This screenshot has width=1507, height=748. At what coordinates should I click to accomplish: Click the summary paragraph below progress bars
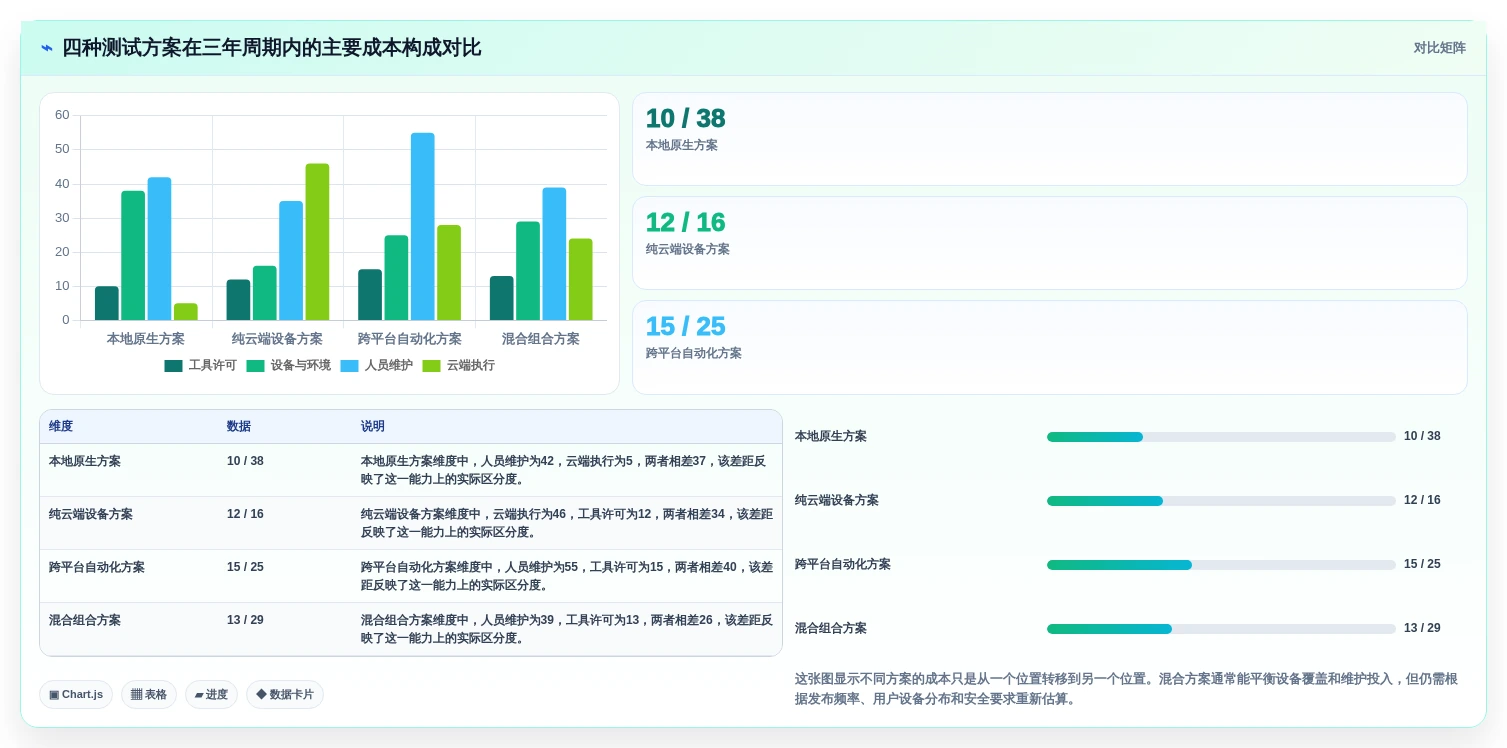click(x=1126, y=689)
